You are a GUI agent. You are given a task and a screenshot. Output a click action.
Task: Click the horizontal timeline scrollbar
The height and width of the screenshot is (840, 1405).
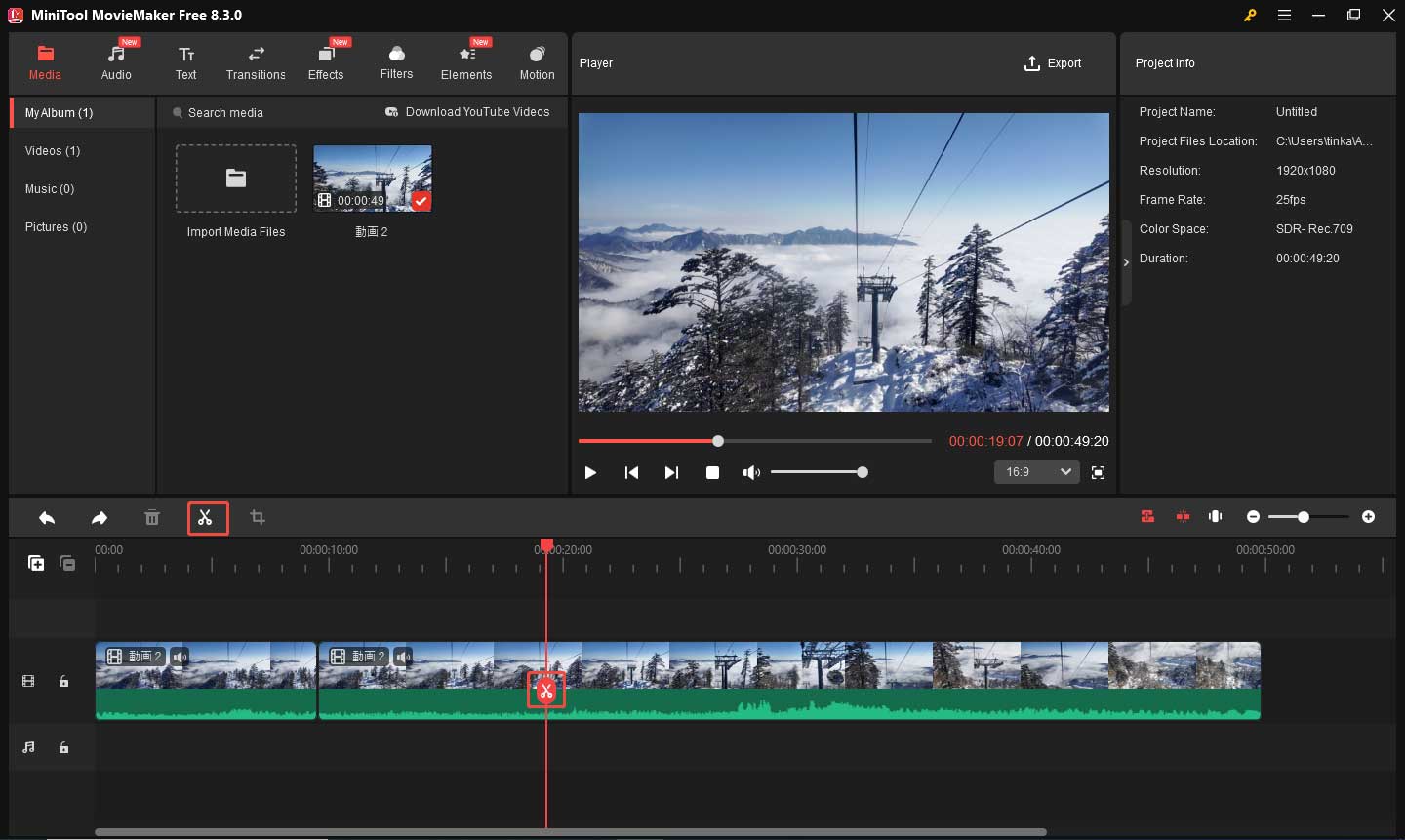click(571, 832)
